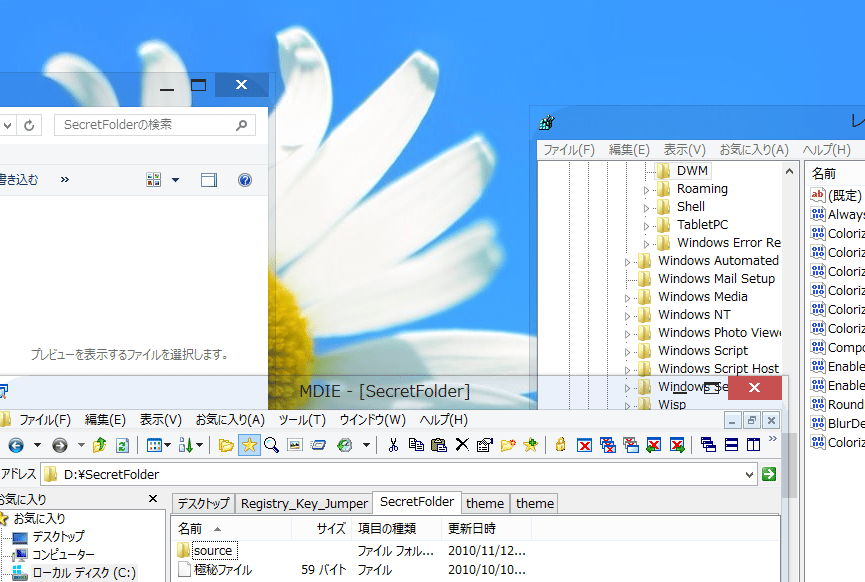Go up one folder in MDIE
This screenshot has height=582, width=865.
(x=99, y=445)
